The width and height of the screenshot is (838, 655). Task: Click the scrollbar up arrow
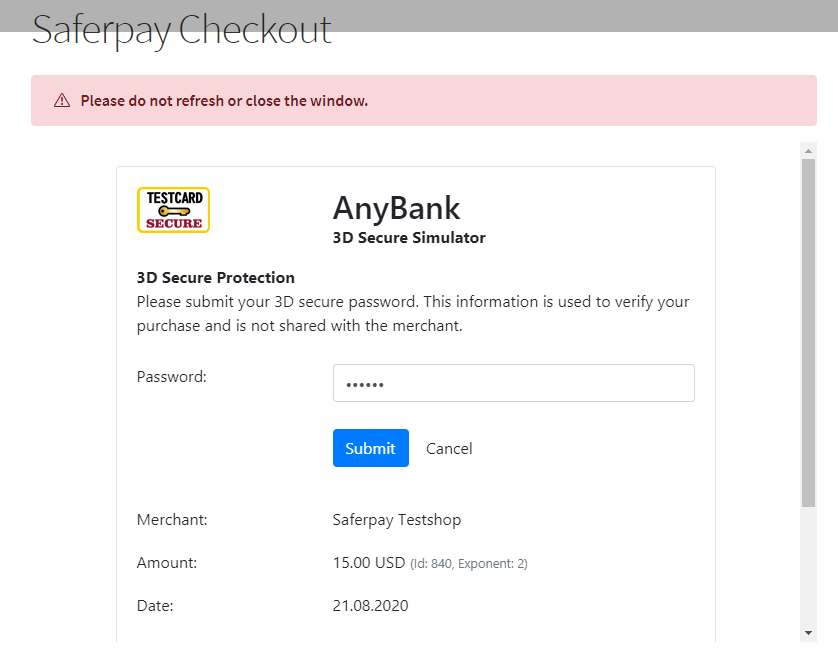pyautogui.click(x=808, y=150)
